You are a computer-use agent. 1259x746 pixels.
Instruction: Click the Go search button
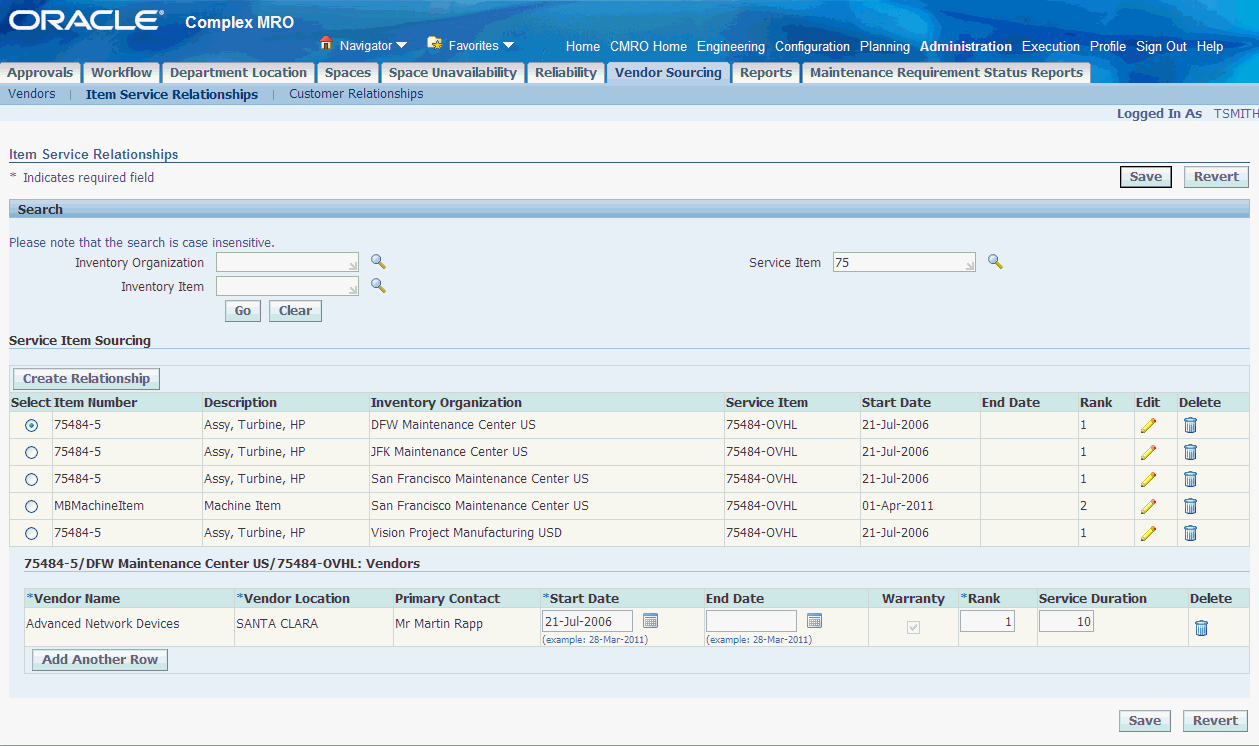[x=243, y=311]
